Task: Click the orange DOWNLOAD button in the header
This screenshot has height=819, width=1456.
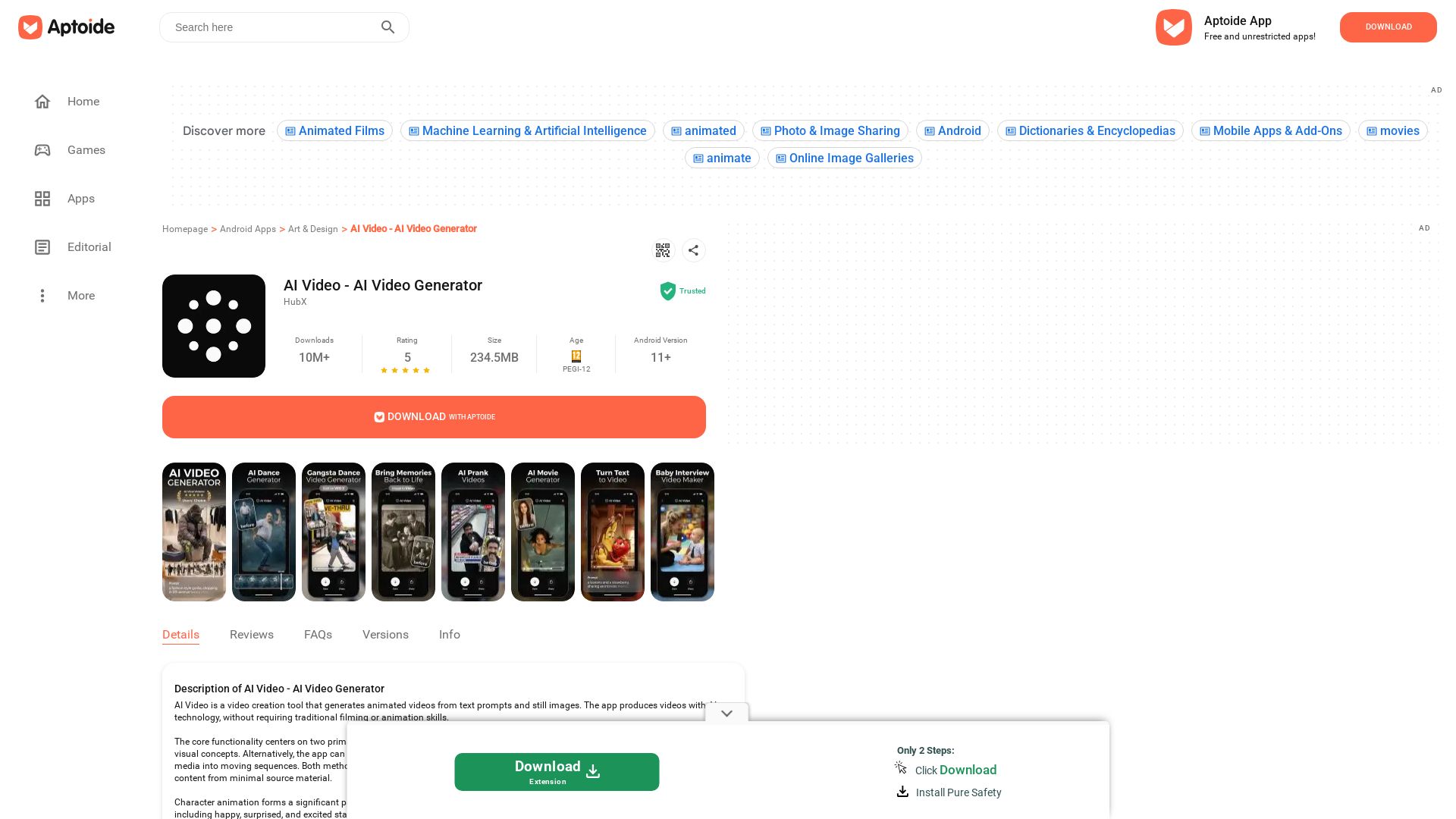Action: click(1389, 27)
